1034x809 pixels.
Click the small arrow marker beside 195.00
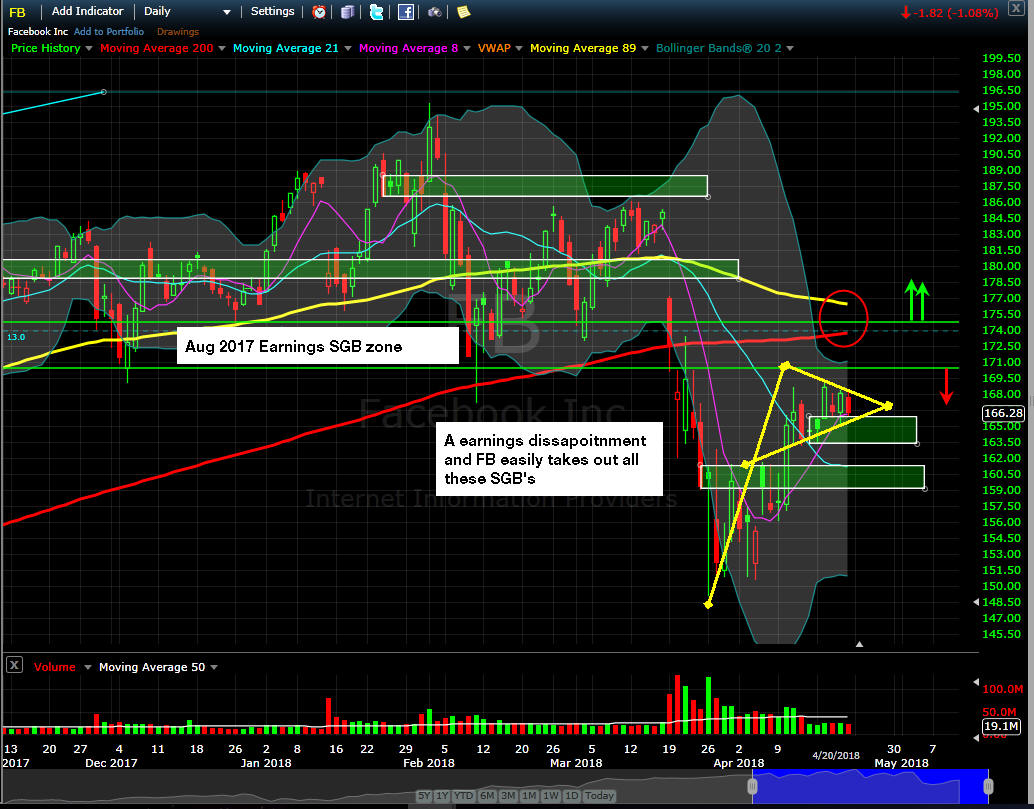point(976,109)
